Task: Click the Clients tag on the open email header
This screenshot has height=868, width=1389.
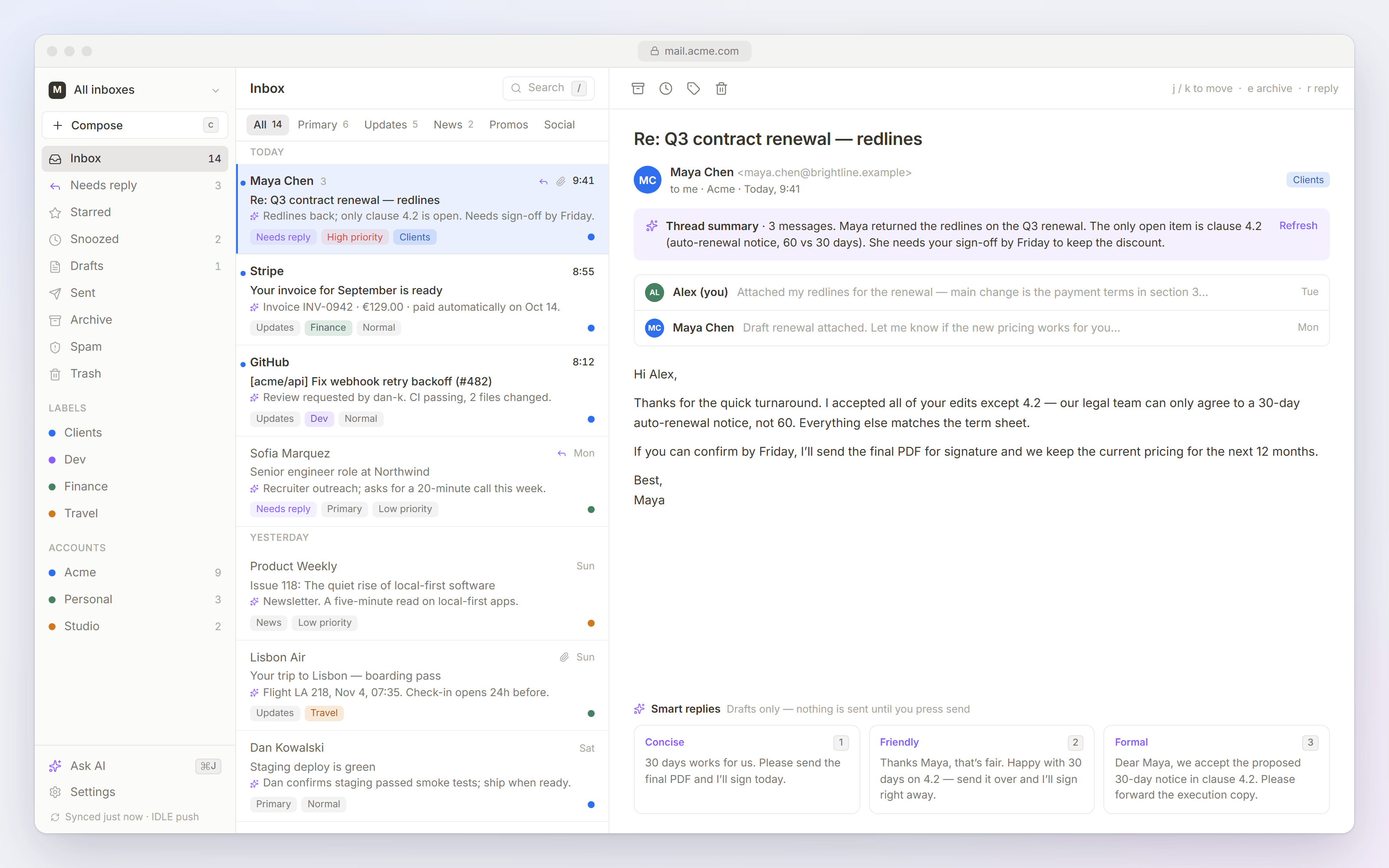Action: tap(1308, 180)
